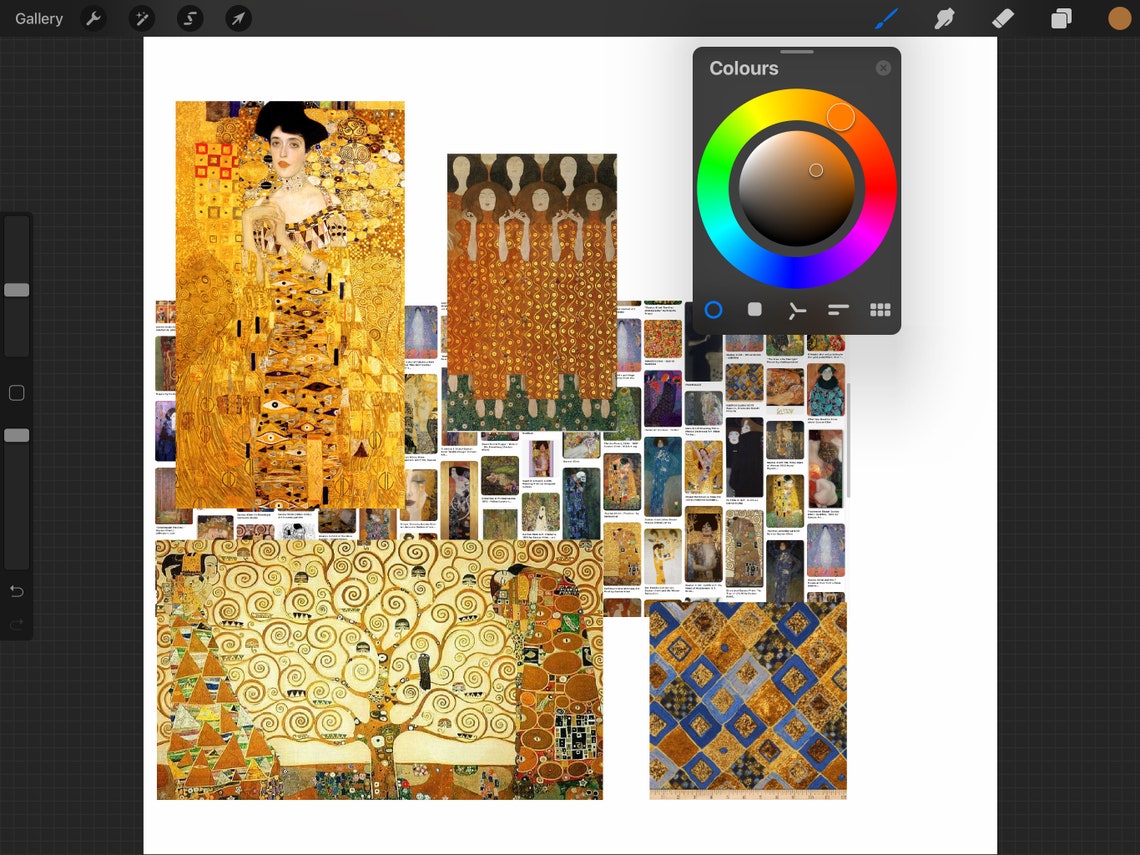Screen dimensions: 1140x855
Task: Open the active colour swatch
Action: pyautogui.click(x=1119, y=17)
